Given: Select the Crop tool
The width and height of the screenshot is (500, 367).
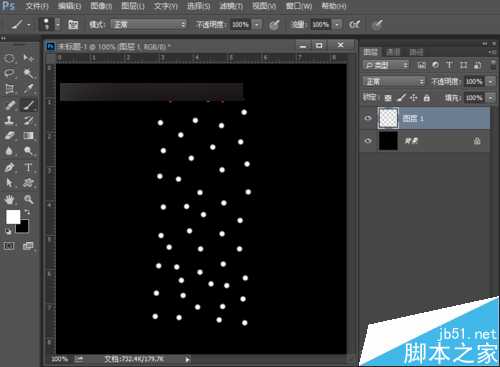Looking at the screenshot, I should 9,89.
